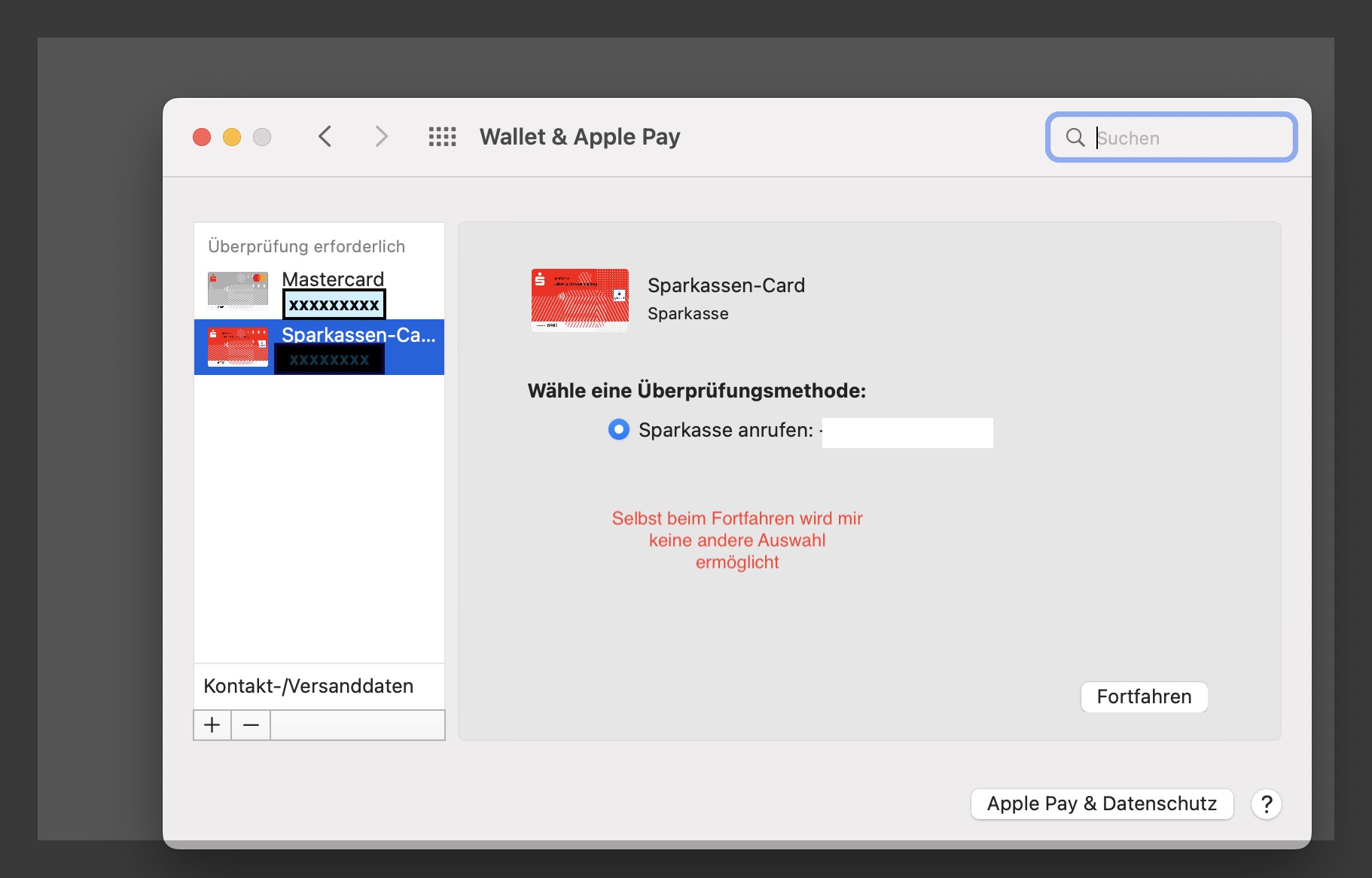Open Apple Pay & Datenschutz info
Screen dimensions: 1372x878
point(1102,804)
